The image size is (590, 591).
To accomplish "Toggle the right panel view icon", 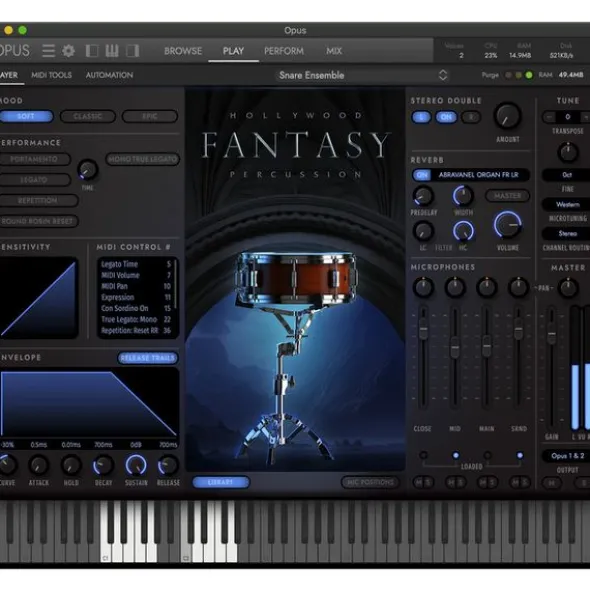I will click(x=132, y=51).
